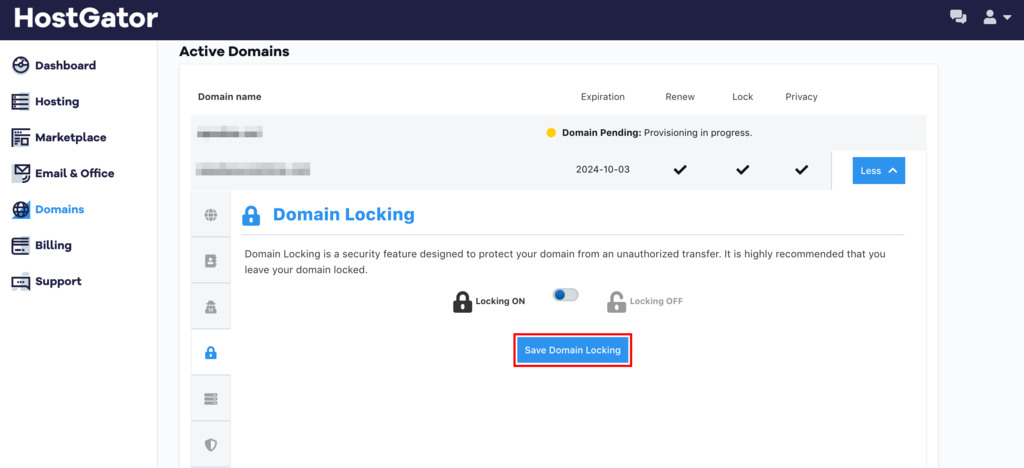1024x468 pixels.
Task: Click the Privacy column checkmark for the domain
Action: (x=801, y=170)
